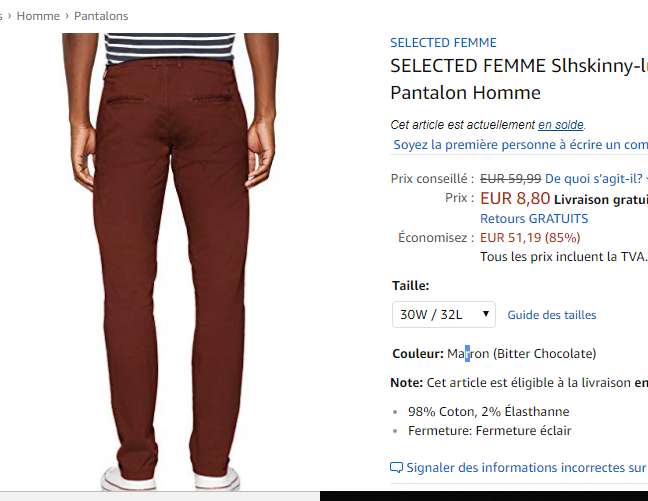
Task: Click the size dropdown arrow
Action: (x=486, y=314)
